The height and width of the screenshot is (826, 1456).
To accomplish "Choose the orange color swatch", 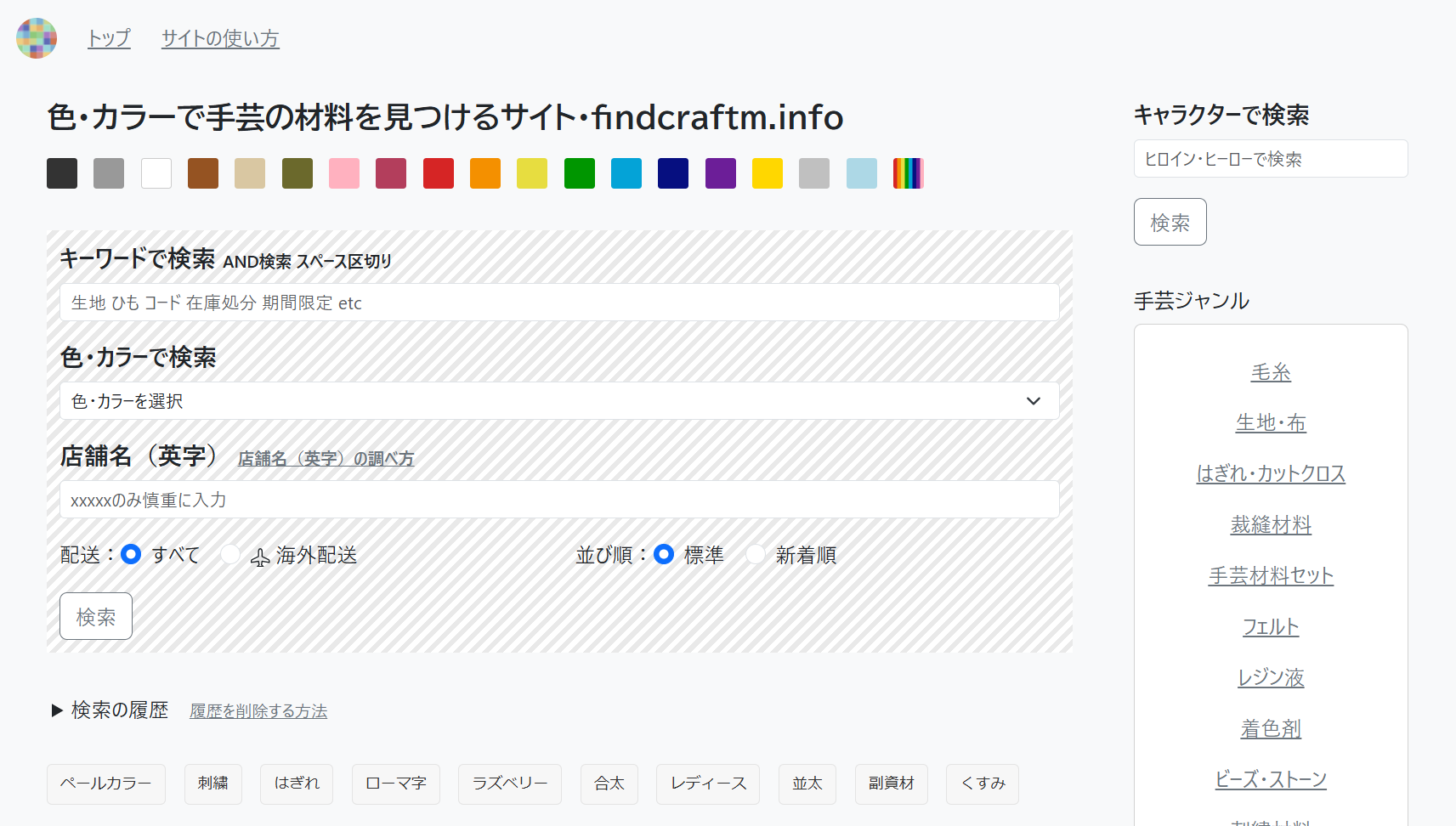I will 485,173.
